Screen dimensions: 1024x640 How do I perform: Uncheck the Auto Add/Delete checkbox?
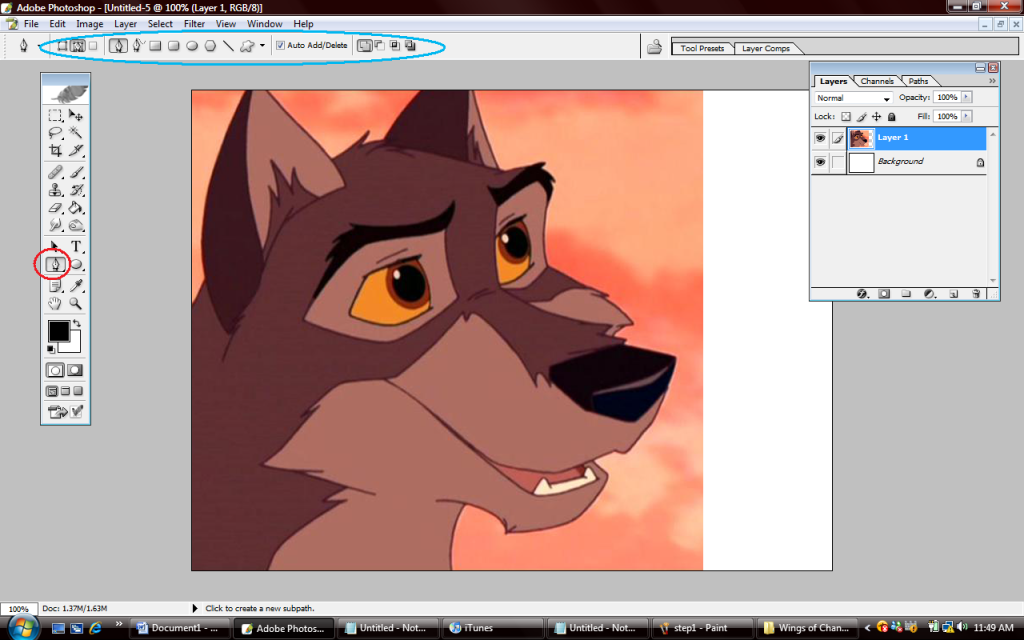click(280, 46)
